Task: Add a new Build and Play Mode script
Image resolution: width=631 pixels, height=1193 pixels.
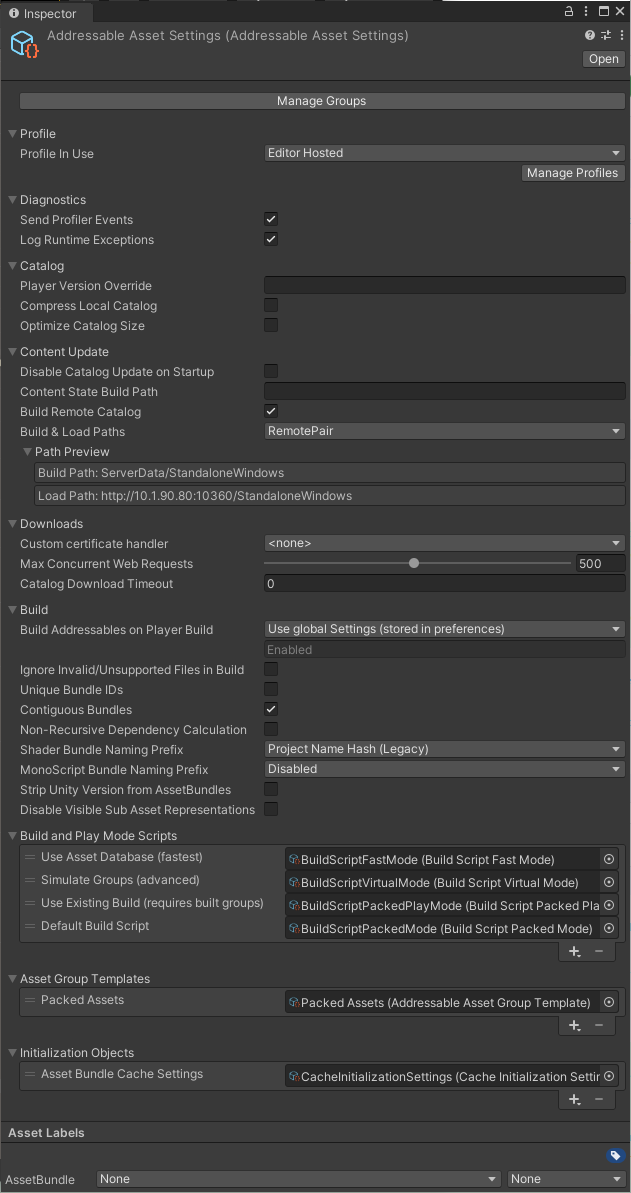Action: click(x=575, y=952)
